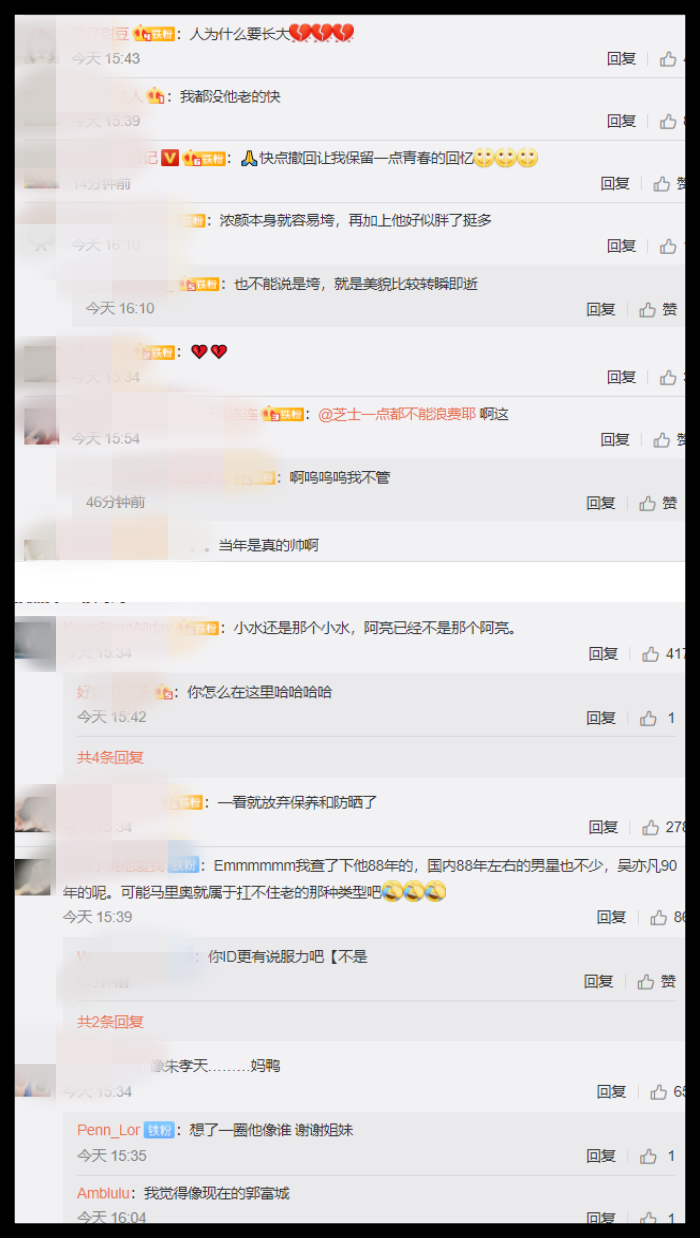Reply to the 浓颜本身就容易垮 comment
Screen dimensions: 700x1238
pyautogui.click(x=622, y=246)
